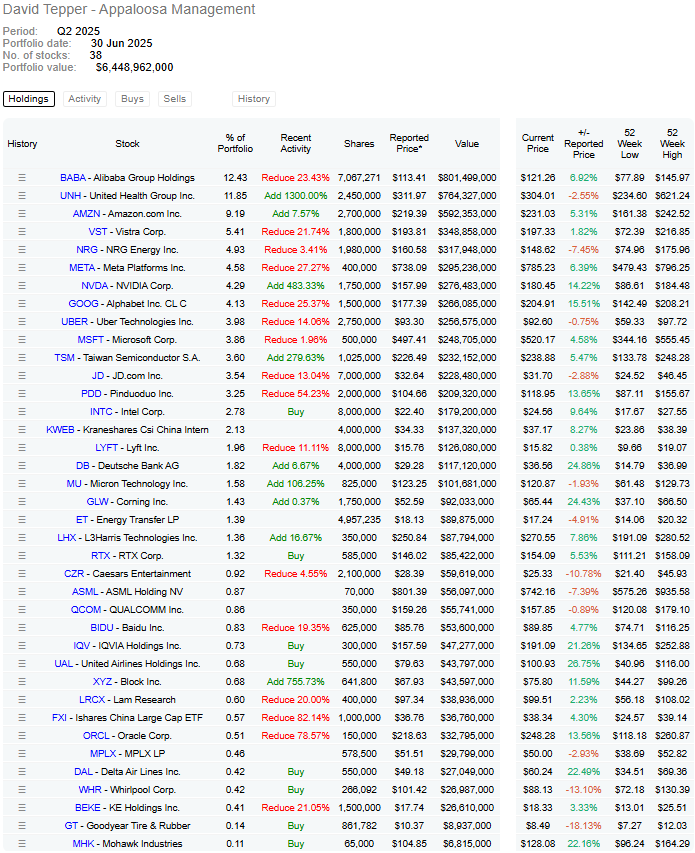695x853 pixels.
Task: Open history icon for IQV row
Action: click(x=22, y=646)
